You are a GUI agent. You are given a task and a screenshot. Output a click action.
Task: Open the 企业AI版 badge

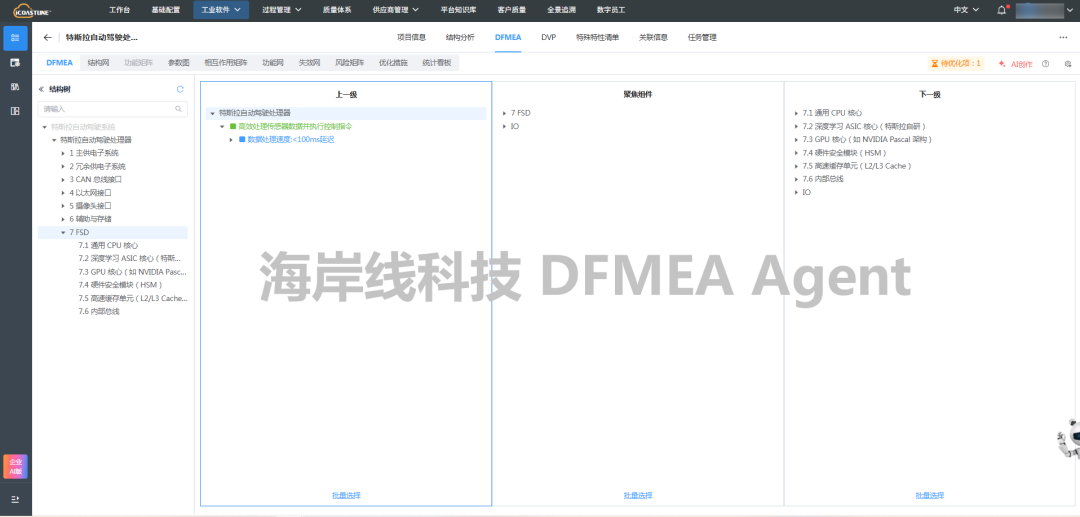point(15,466)
